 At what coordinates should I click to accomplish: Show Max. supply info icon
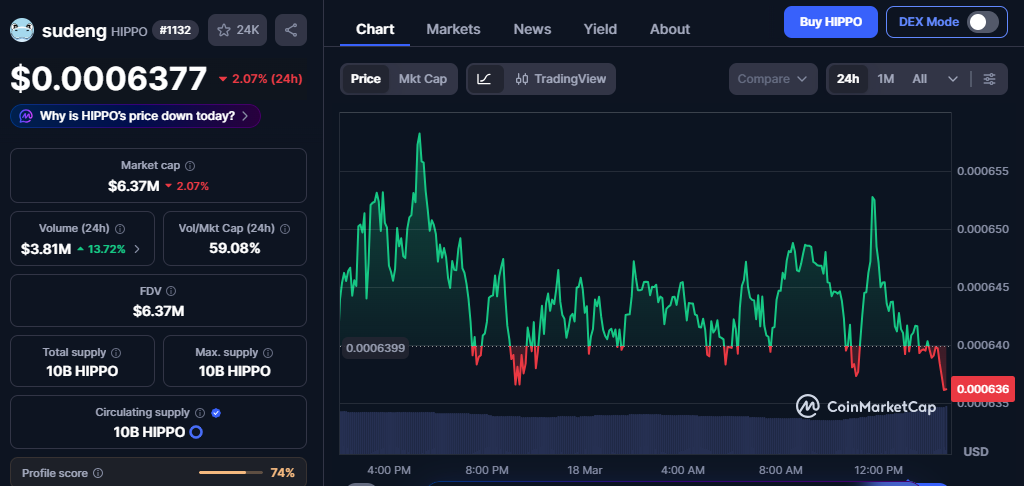268,353
